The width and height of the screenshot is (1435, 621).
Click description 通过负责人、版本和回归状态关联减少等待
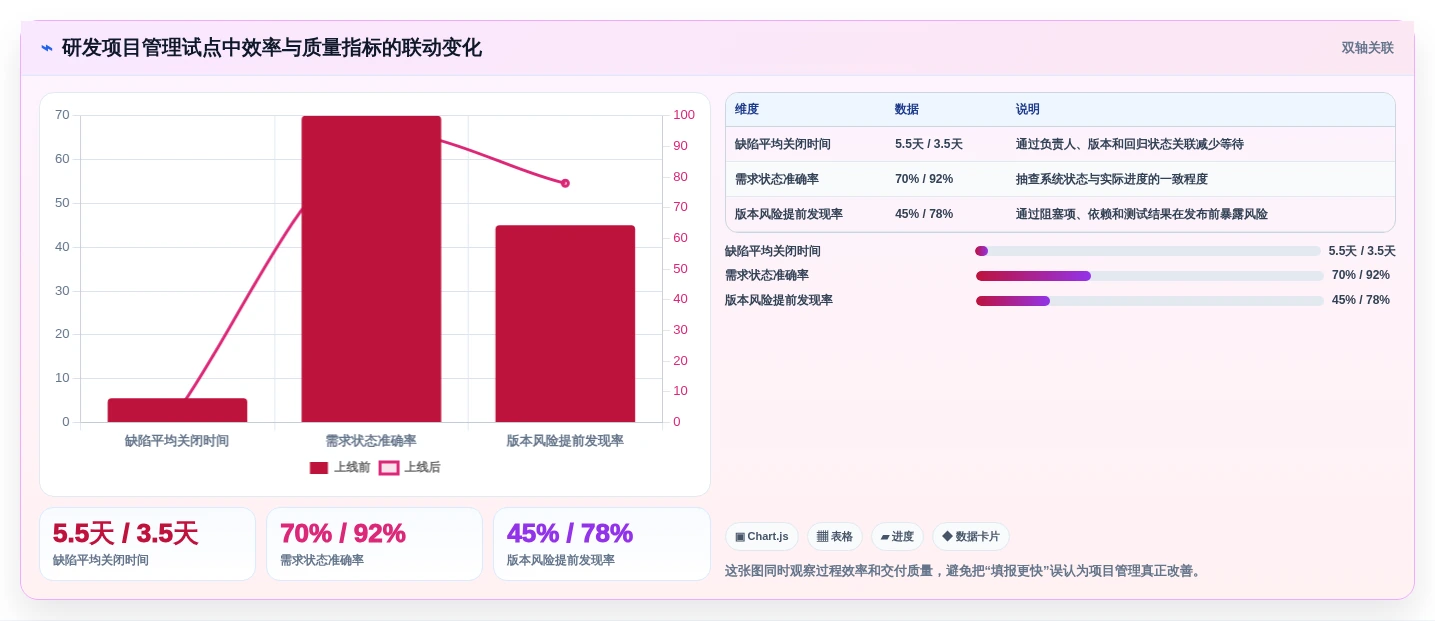coord(1130,144)
